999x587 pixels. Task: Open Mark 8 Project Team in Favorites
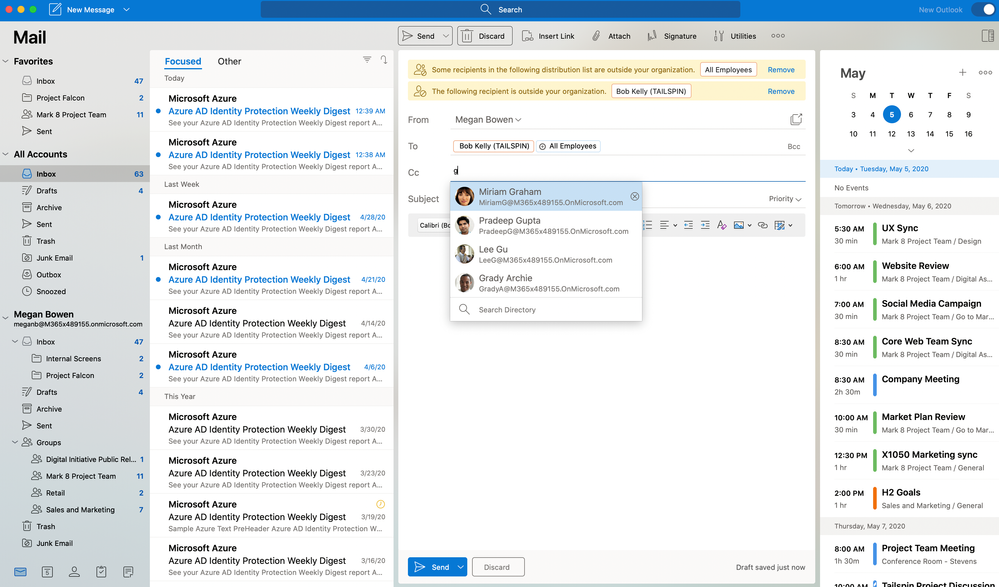(x=74, y=115)
